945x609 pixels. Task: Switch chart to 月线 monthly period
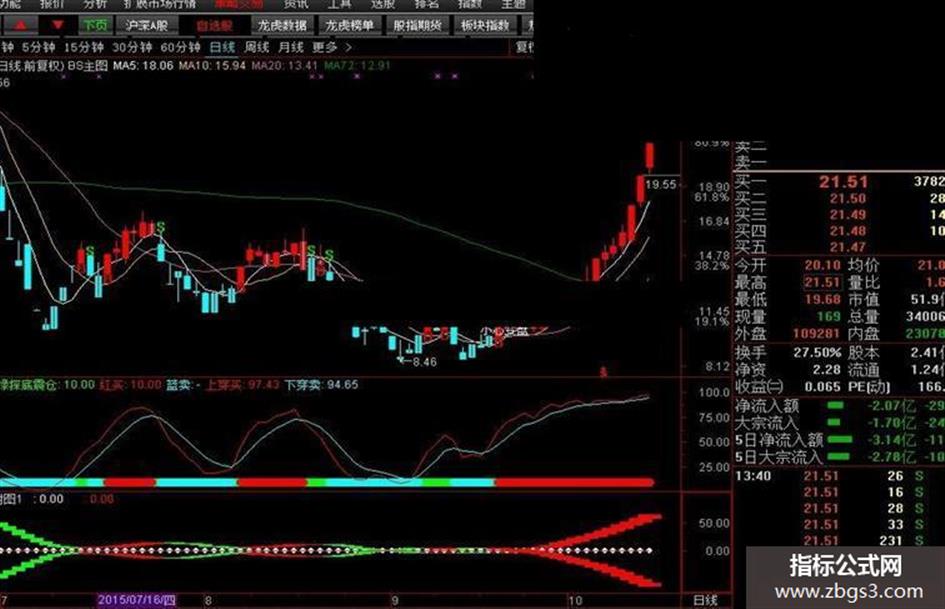pyautogui.click(x=291, y=47)
